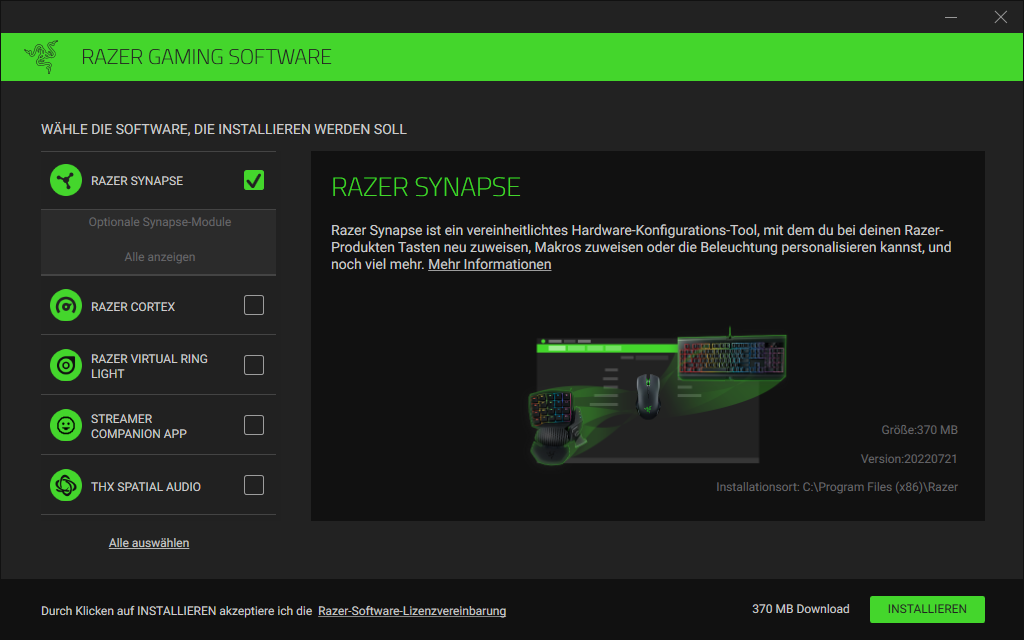
Task: Click the INSTALLIEREN button
Action: [x=927, y=609]
